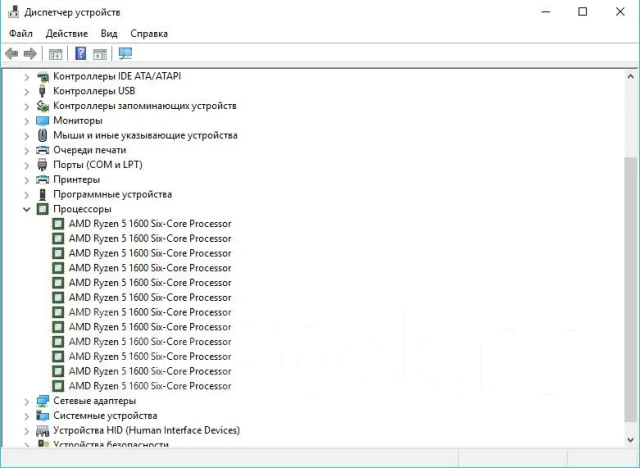Select the Программные устройства label
The width and height of the screenshot is (640, 468).
[112, 195]
